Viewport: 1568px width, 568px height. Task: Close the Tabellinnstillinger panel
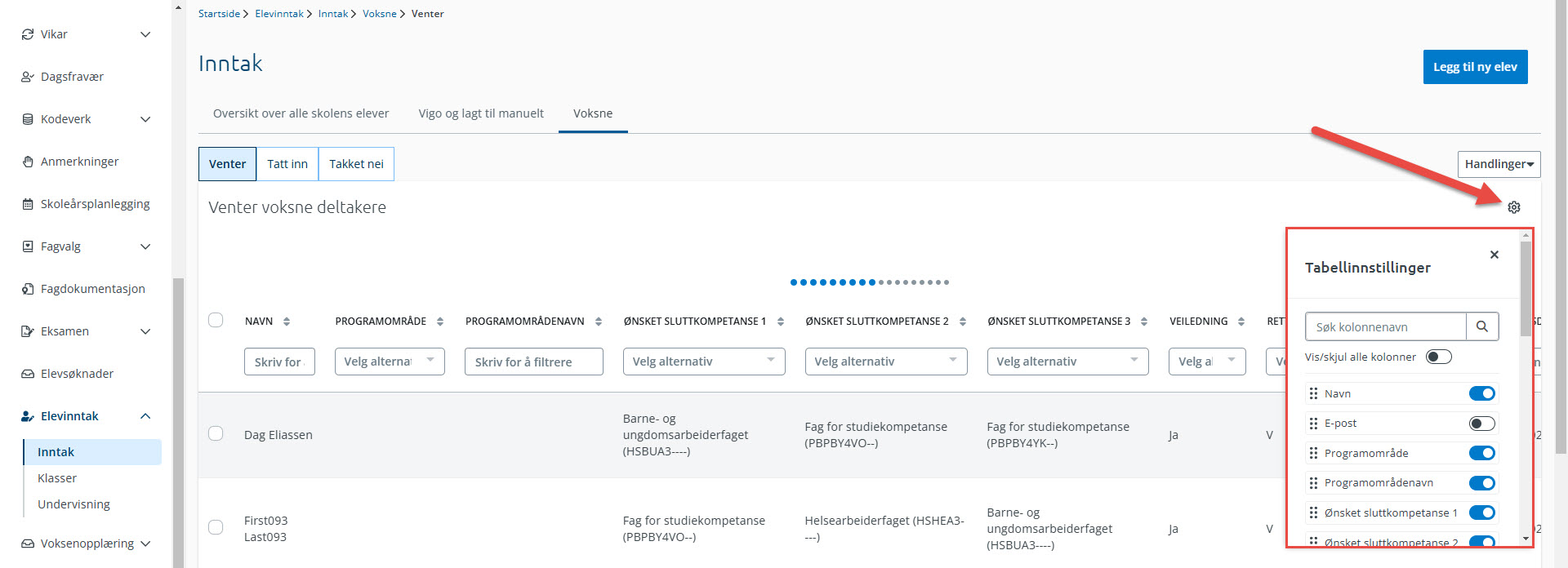pos(1494,255)
